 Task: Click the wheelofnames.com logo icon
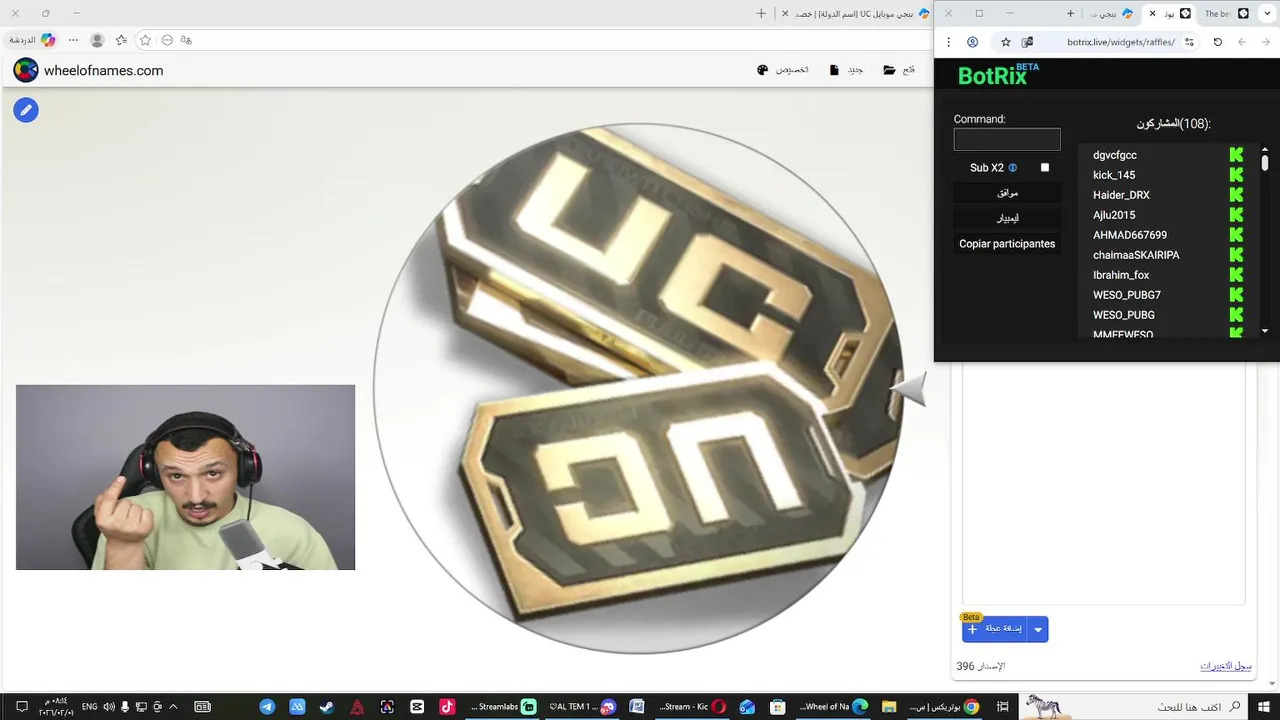coord(26,70)
